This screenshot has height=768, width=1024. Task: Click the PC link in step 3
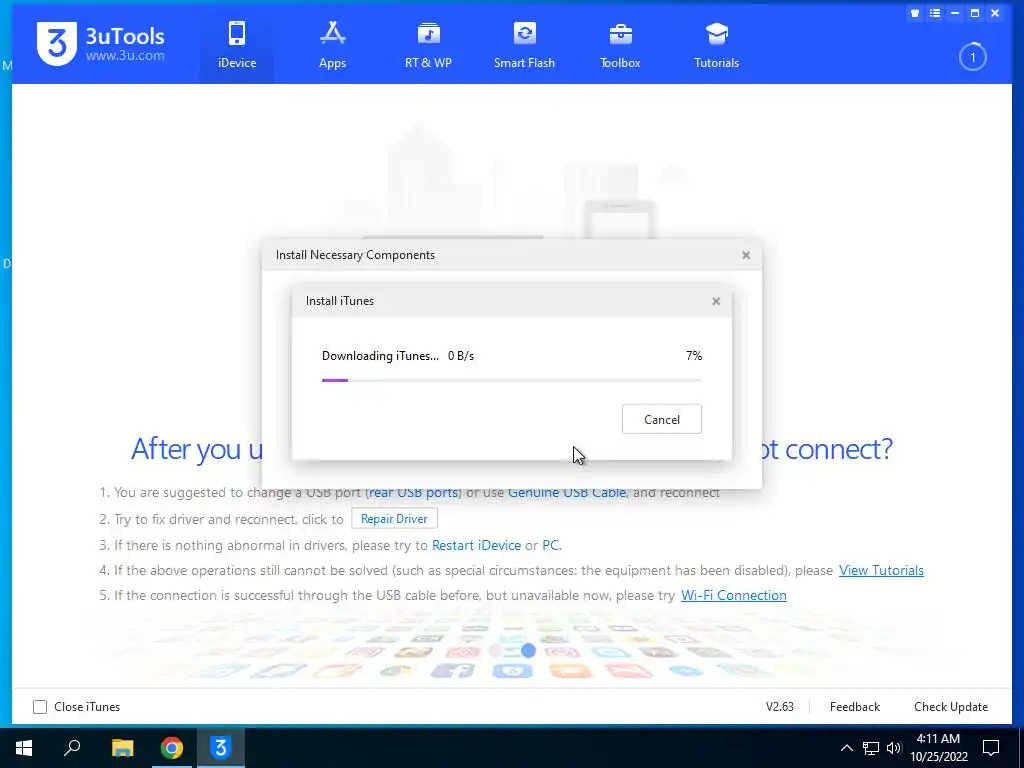551,545
